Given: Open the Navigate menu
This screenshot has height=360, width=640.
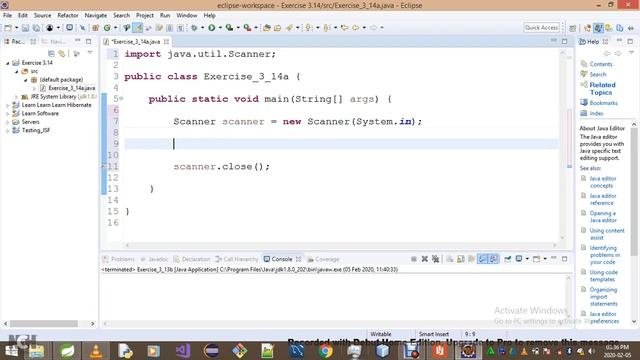Looking at the screenshot, I should (x=96, y=15).
